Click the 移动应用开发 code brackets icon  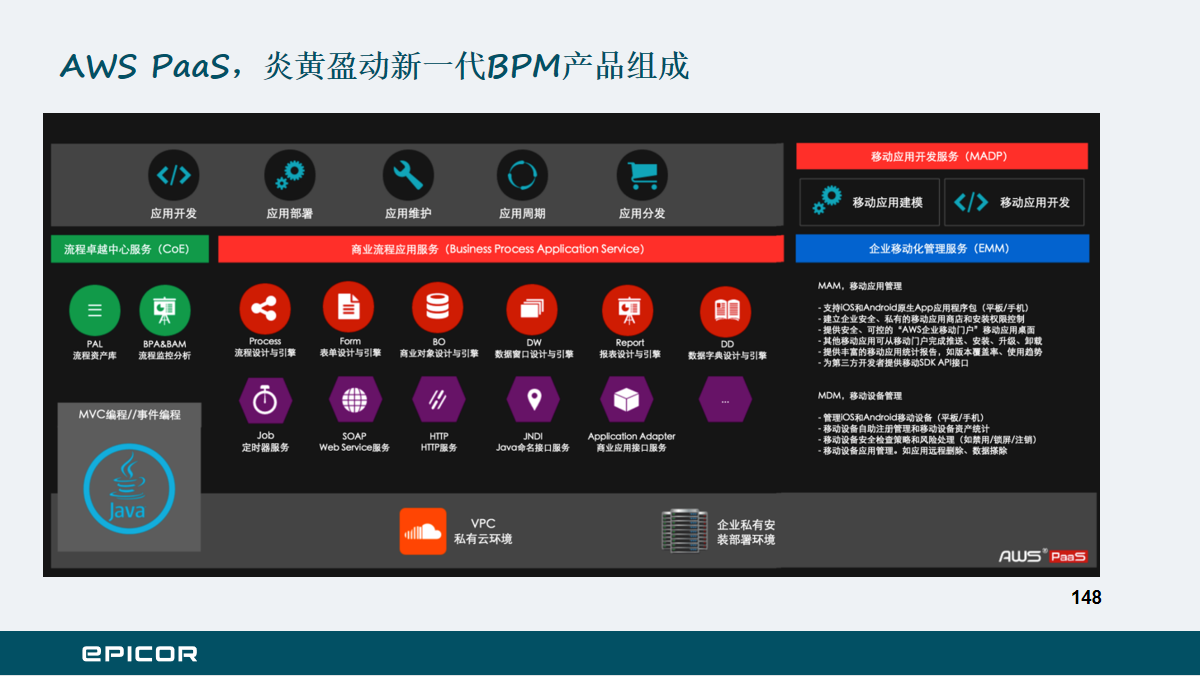point(971,202)
